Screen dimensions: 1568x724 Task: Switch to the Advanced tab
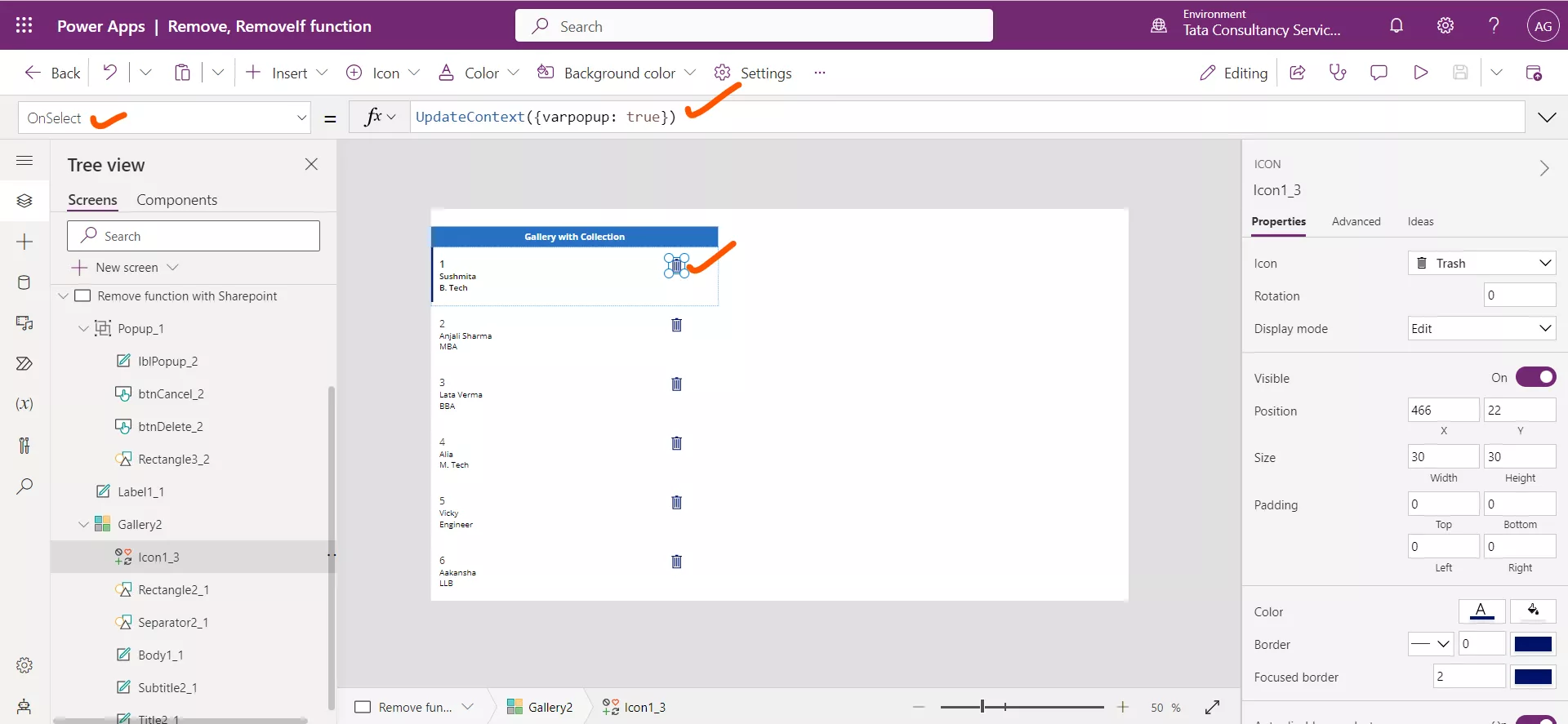point(1356,221)
